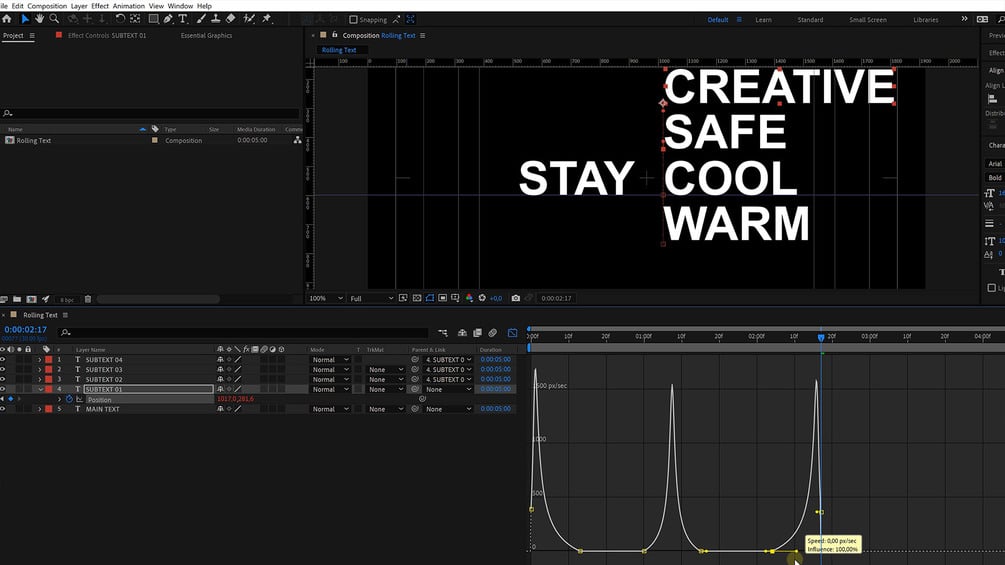The image size is (1005, 565).
Task: Open the channel and color management icon
Action: click(x=469, y=298)
